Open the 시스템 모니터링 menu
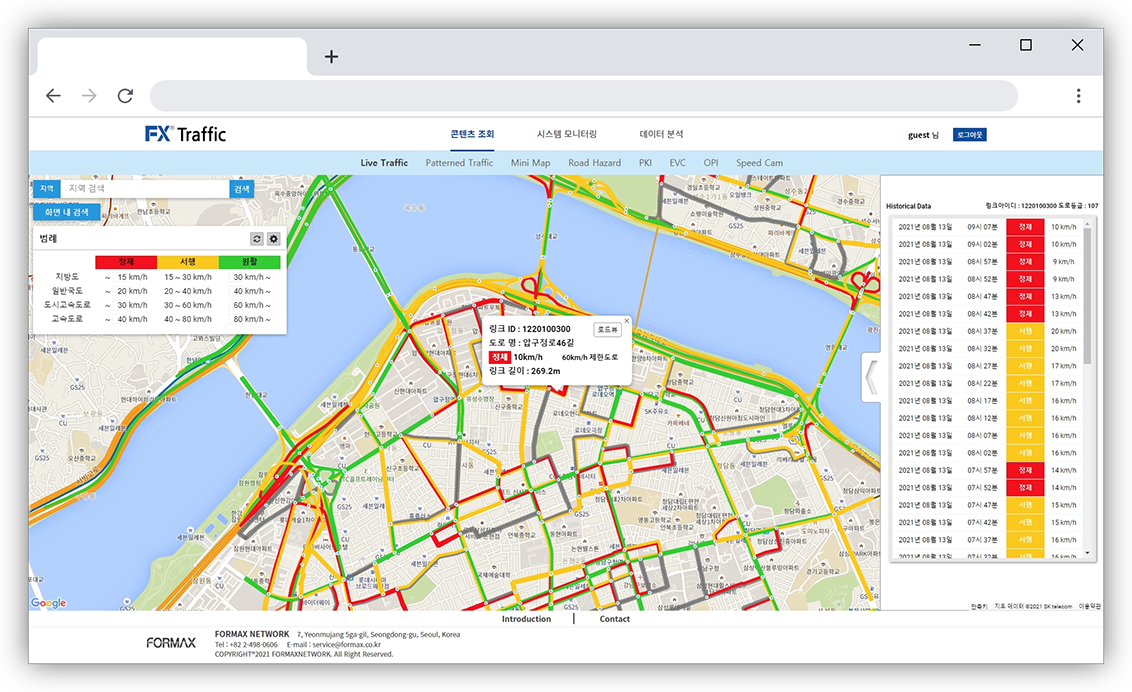This screenshot has width=1132, height=692. [566, 134]
